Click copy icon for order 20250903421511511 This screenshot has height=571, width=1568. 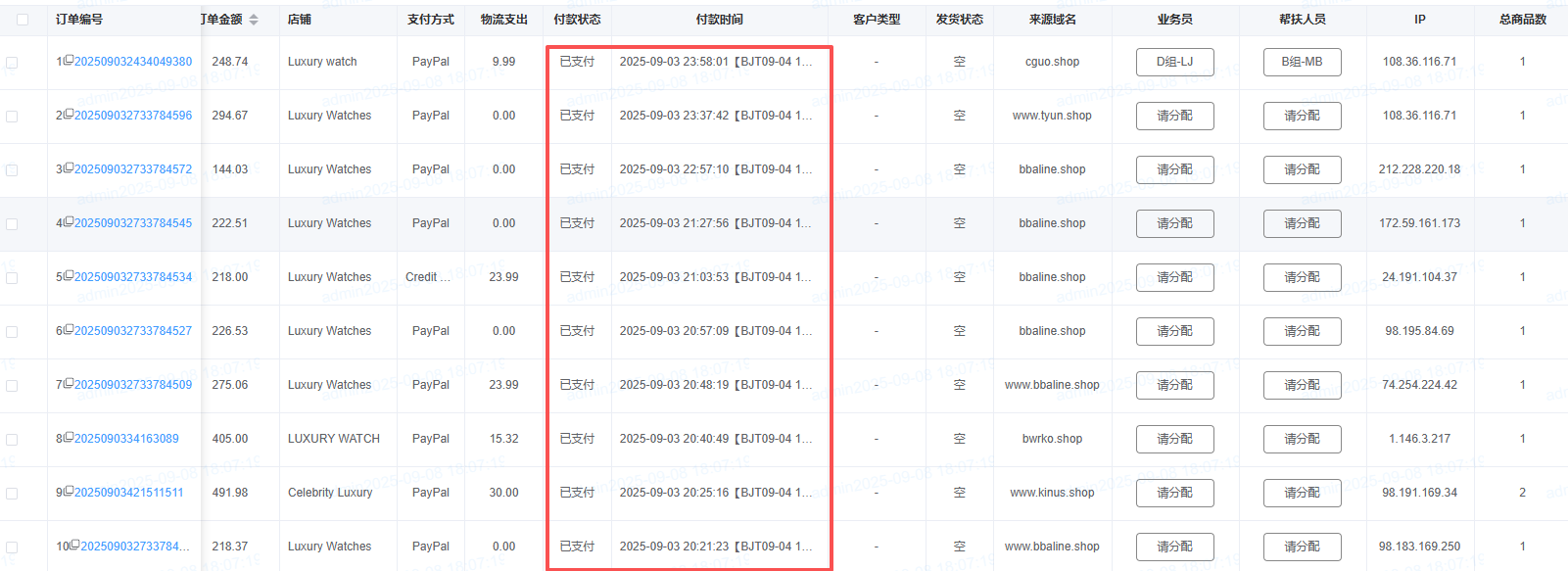click(x=69, y=491)
